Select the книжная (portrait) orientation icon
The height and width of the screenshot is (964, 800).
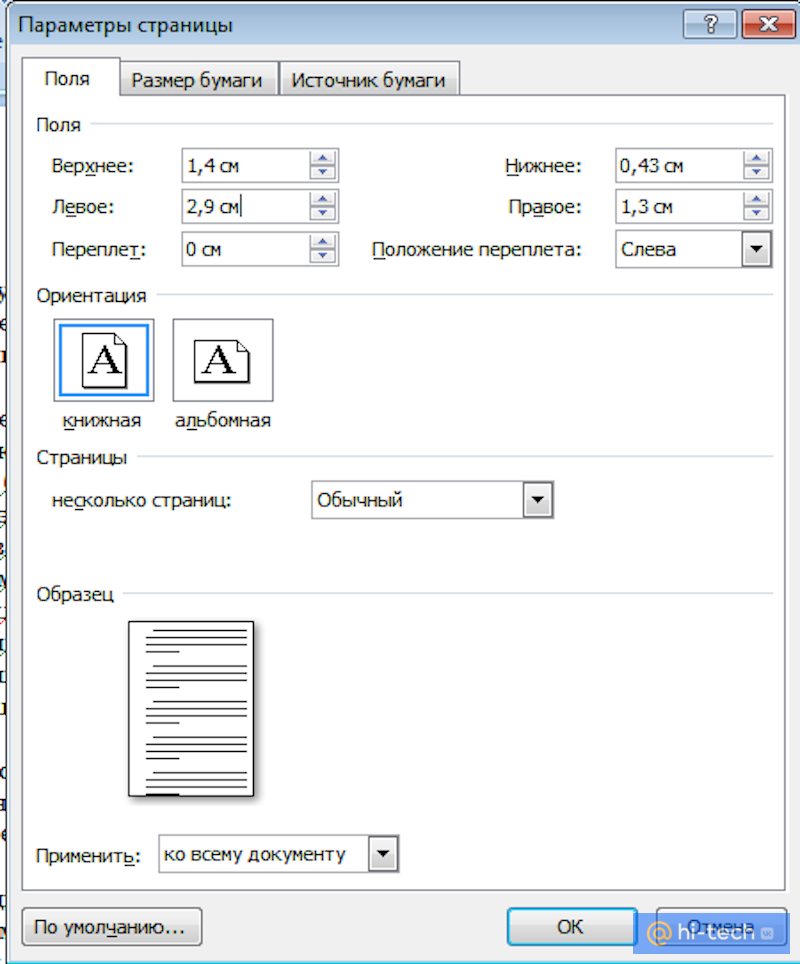click(104, 360)
